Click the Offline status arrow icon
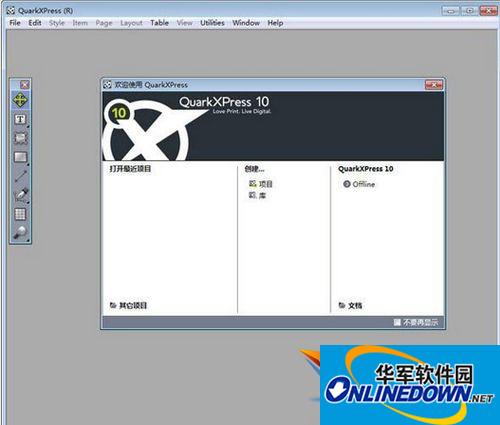The height and width of the screenshot is (425, 500). tap(347, 184)
